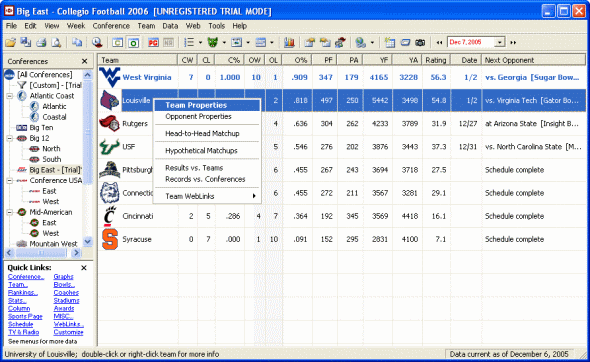590x362 pixels.
Task: Open the Tools menu
Action: point(216,26)
